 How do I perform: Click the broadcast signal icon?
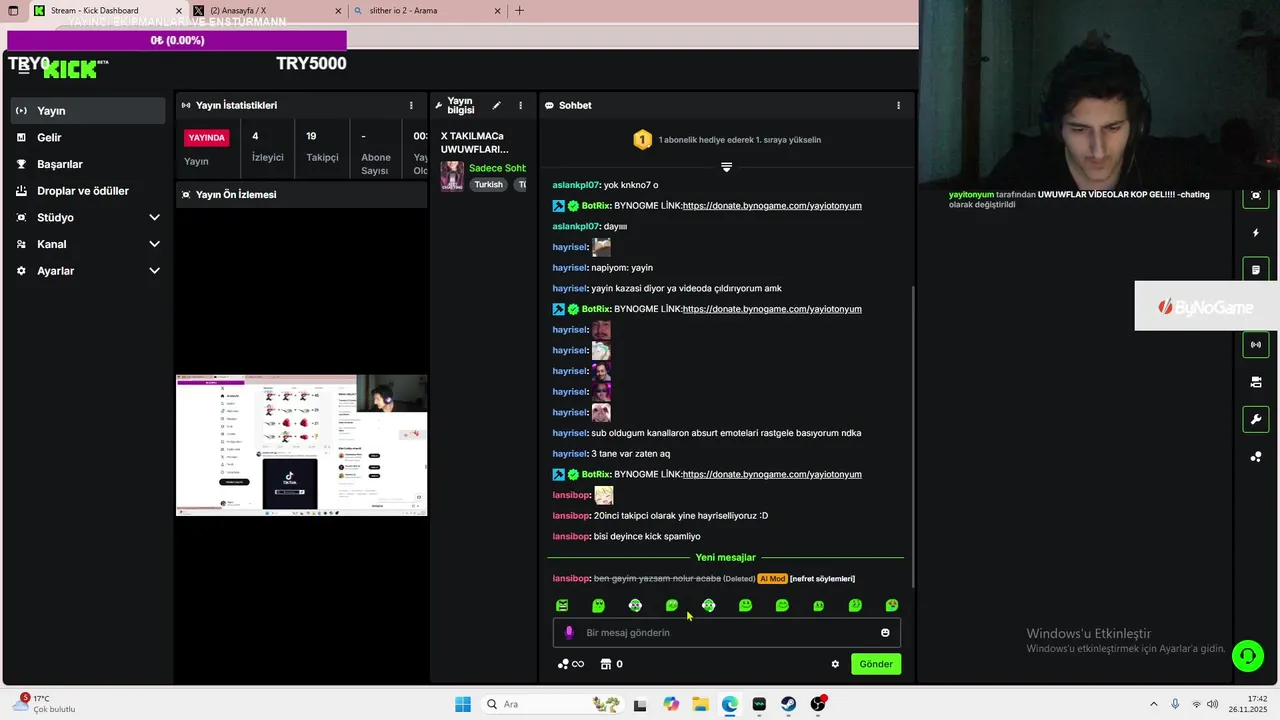(1256, 345)
